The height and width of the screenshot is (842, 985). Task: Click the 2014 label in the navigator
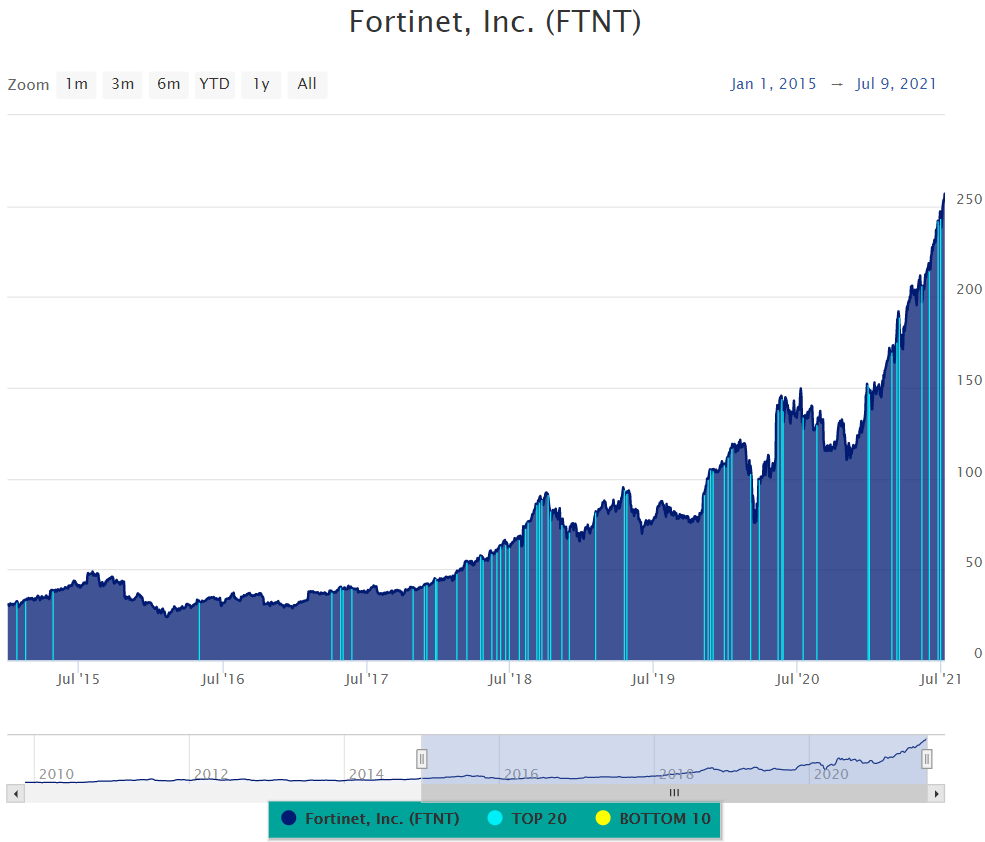(x=366, y=774)
